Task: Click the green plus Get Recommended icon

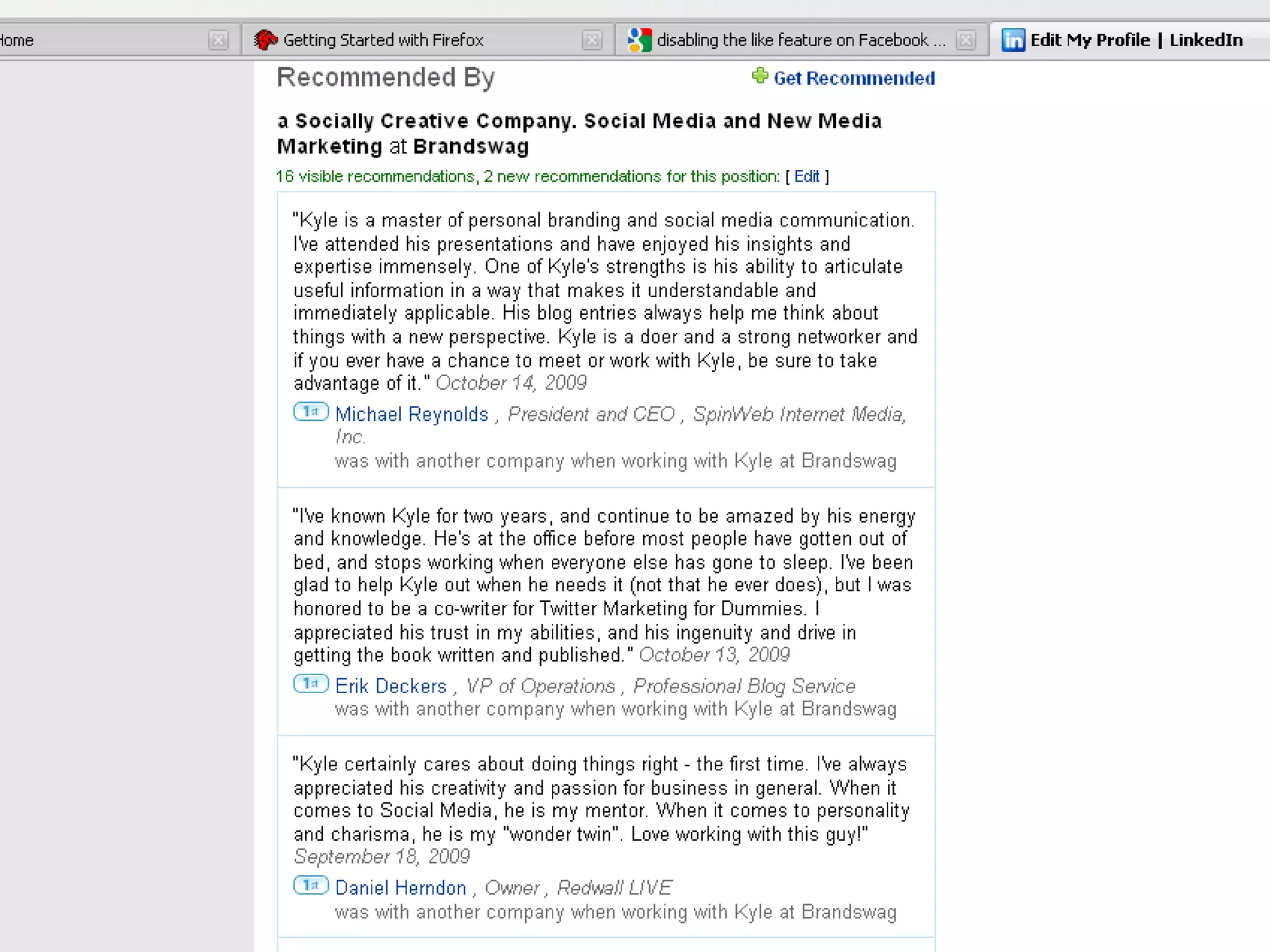Action: coord(760,76)
